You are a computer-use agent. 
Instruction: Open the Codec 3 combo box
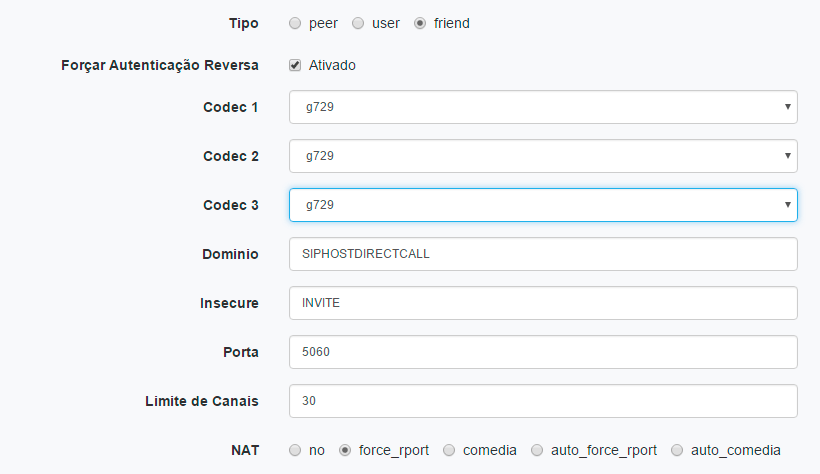click(543, 205)
